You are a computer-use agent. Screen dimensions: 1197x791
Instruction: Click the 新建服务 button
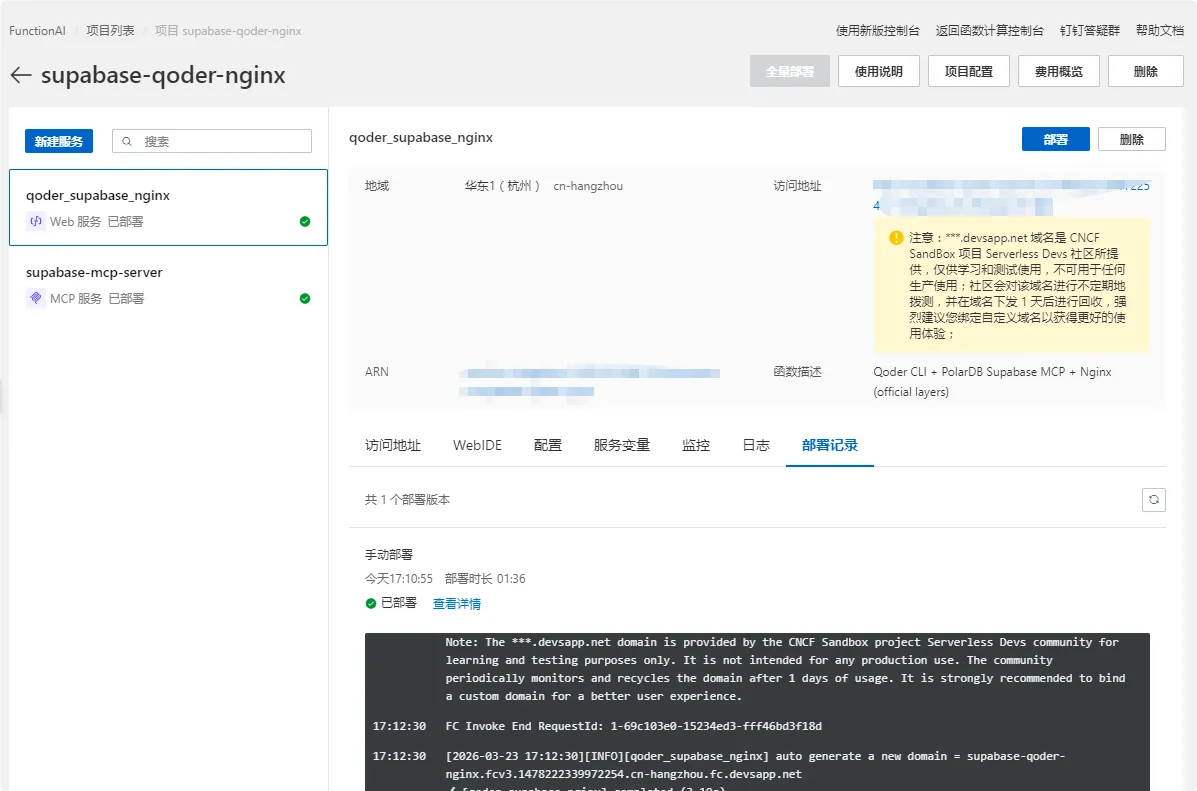(x=58, y=140)
